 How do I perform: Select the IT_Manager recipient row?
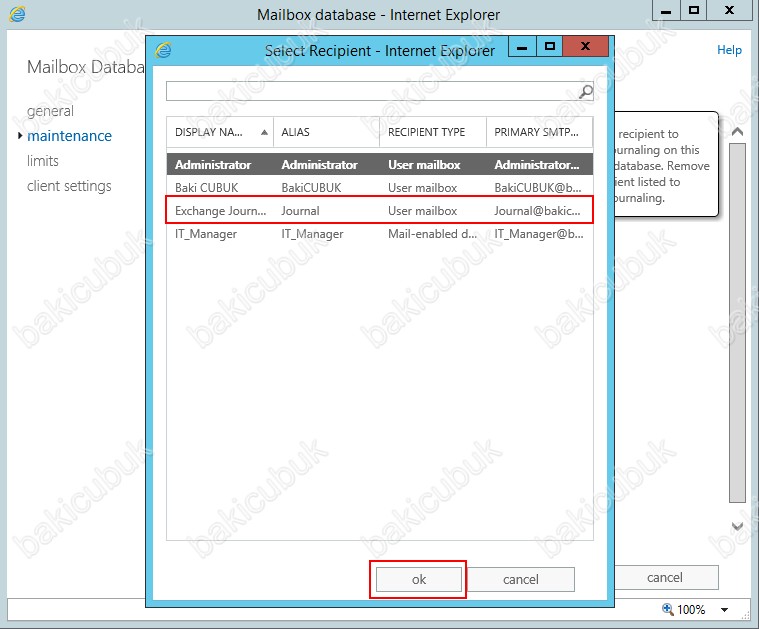pos(379,234)
